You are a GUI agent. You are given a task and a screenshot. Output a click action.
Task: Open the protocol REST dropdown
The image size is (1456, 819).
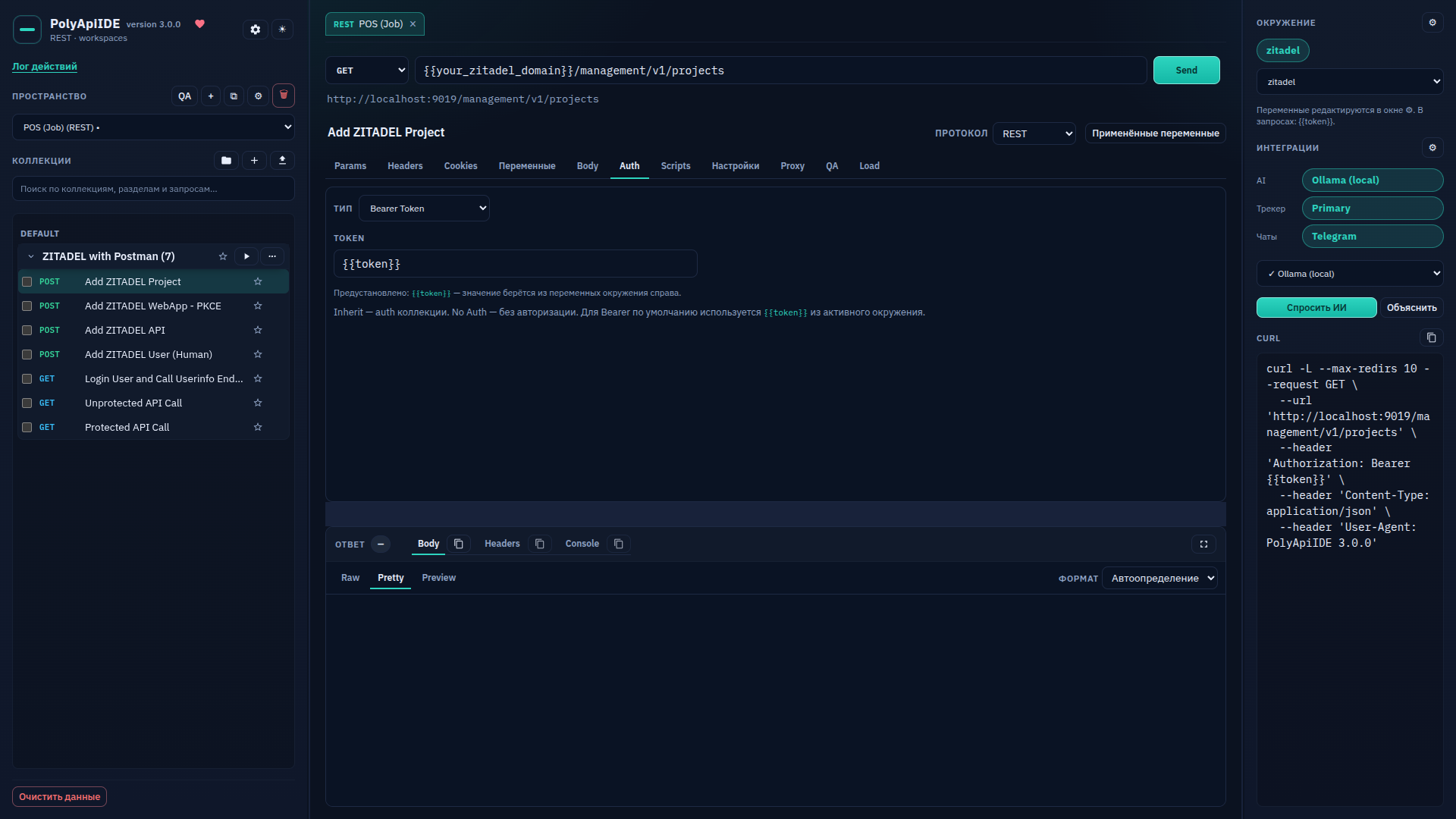1034,133
